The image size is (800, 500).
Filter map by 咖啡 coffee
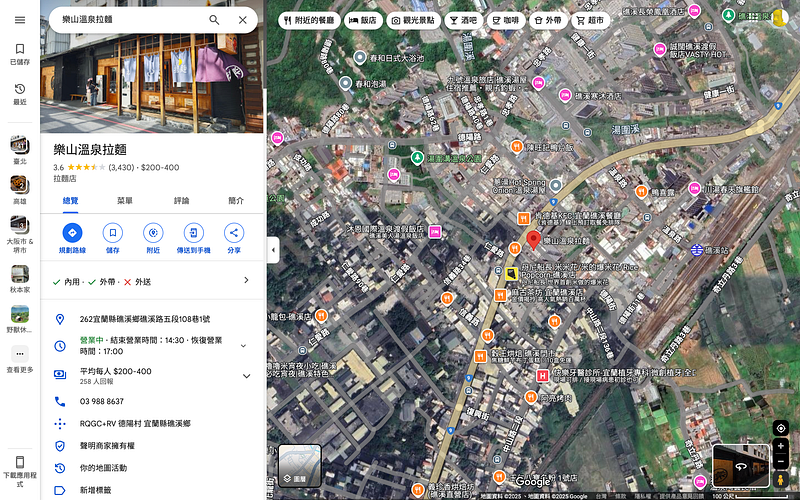pos(506,20)
